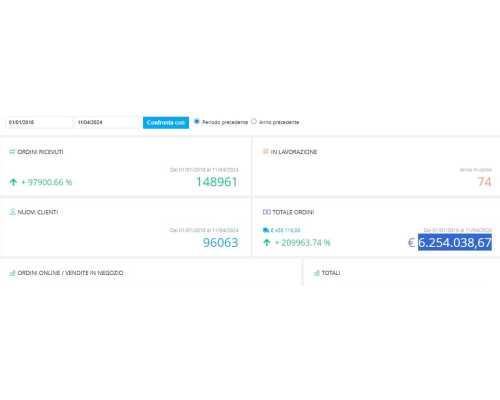Click the Confronta con button
Image resolution: width=500 pixels, height=400 pixels.
pyautogui.click(x=166, y=123)
